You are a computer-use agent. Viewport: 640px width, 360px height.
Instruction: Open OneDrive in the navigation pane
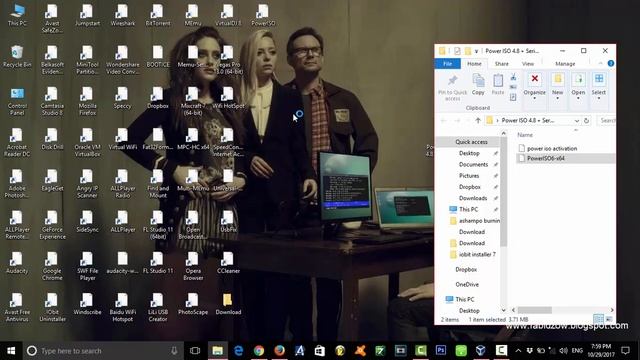pyautogui.click(x=467, y=284)
